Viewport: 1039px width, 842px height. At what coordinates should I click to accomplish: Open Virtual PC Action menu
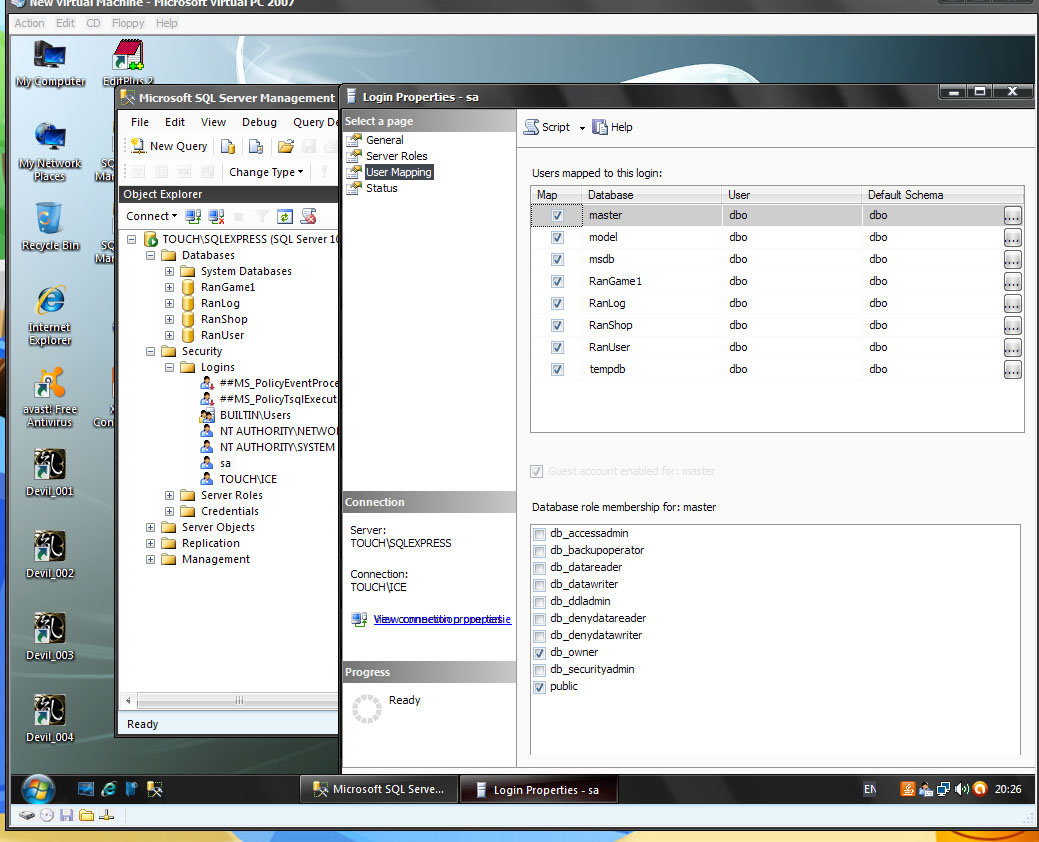point(29,23)
